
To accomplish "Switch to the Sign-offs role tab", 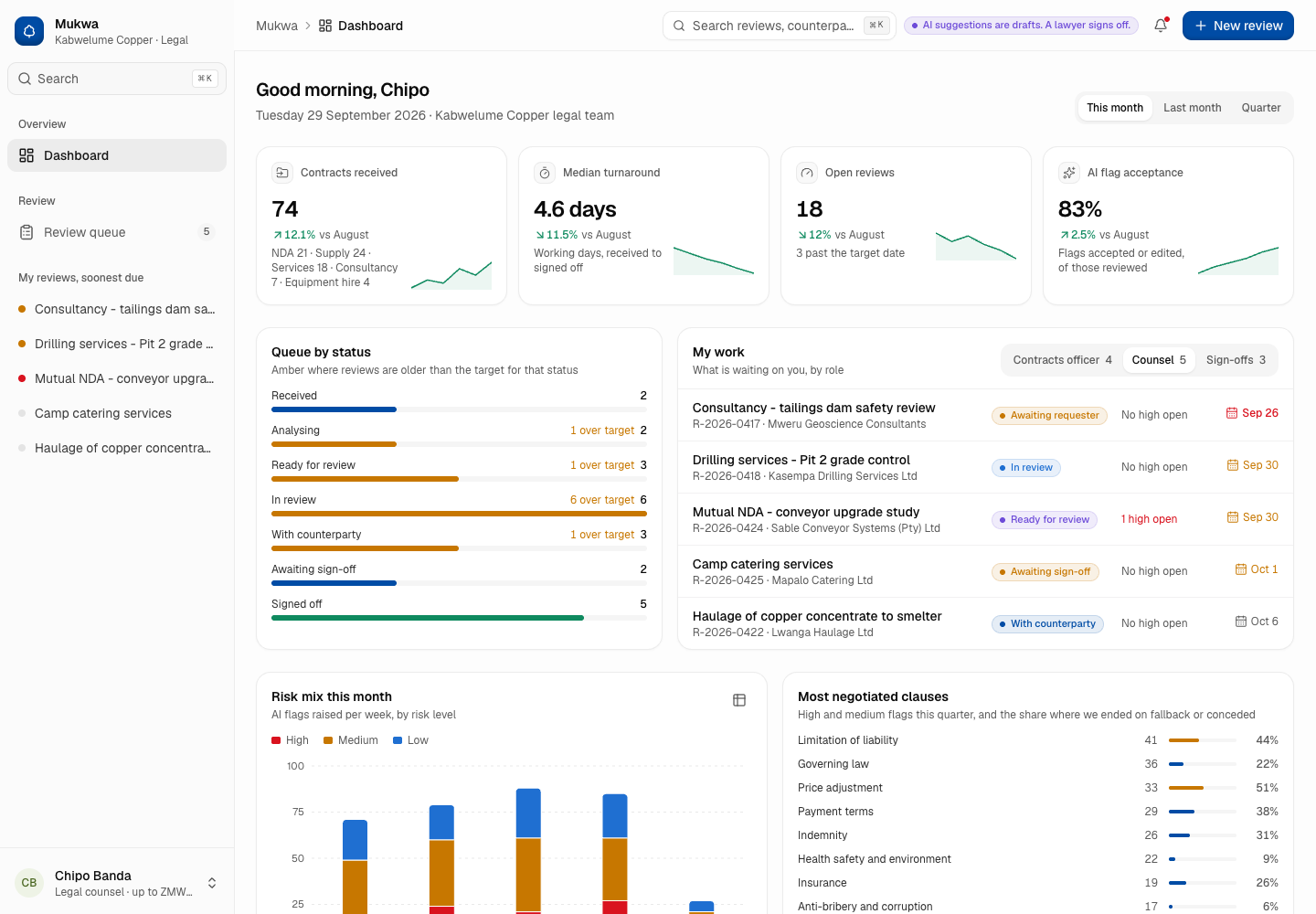I will click(x=1236, y=360).
